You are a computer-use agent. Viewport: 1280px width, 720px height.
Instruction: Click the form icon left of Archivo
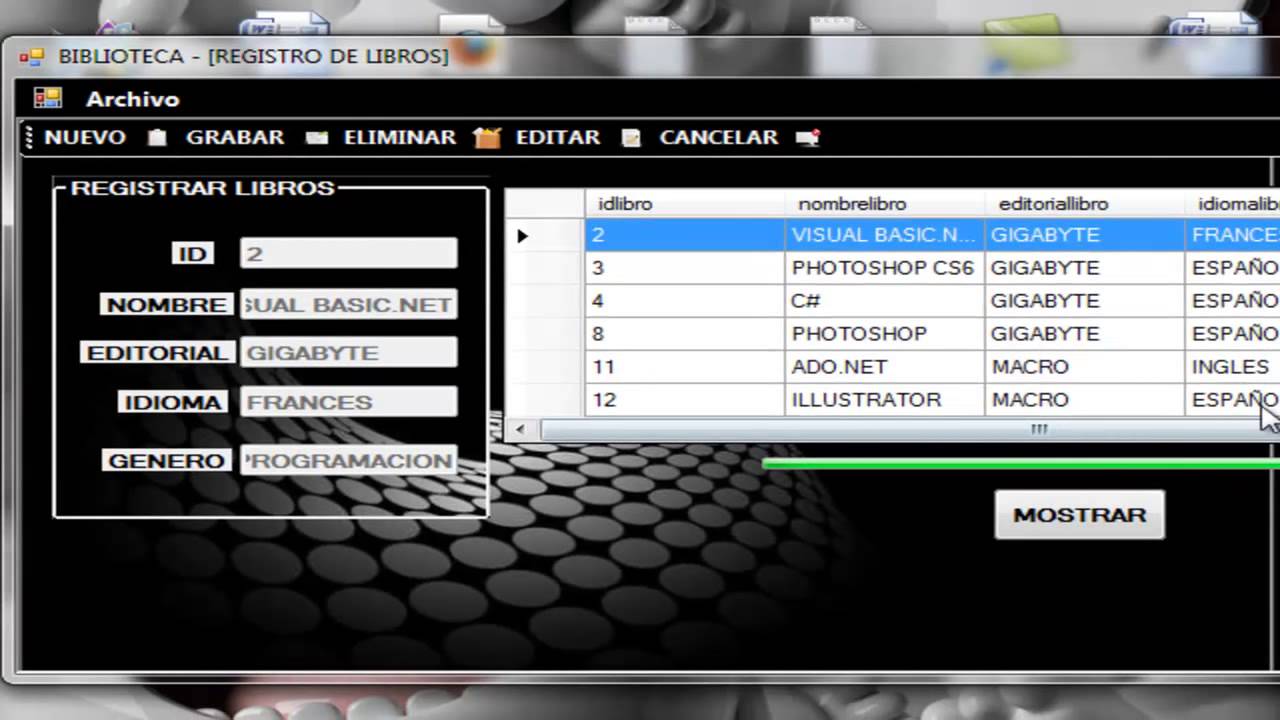(x=48, y=98)
